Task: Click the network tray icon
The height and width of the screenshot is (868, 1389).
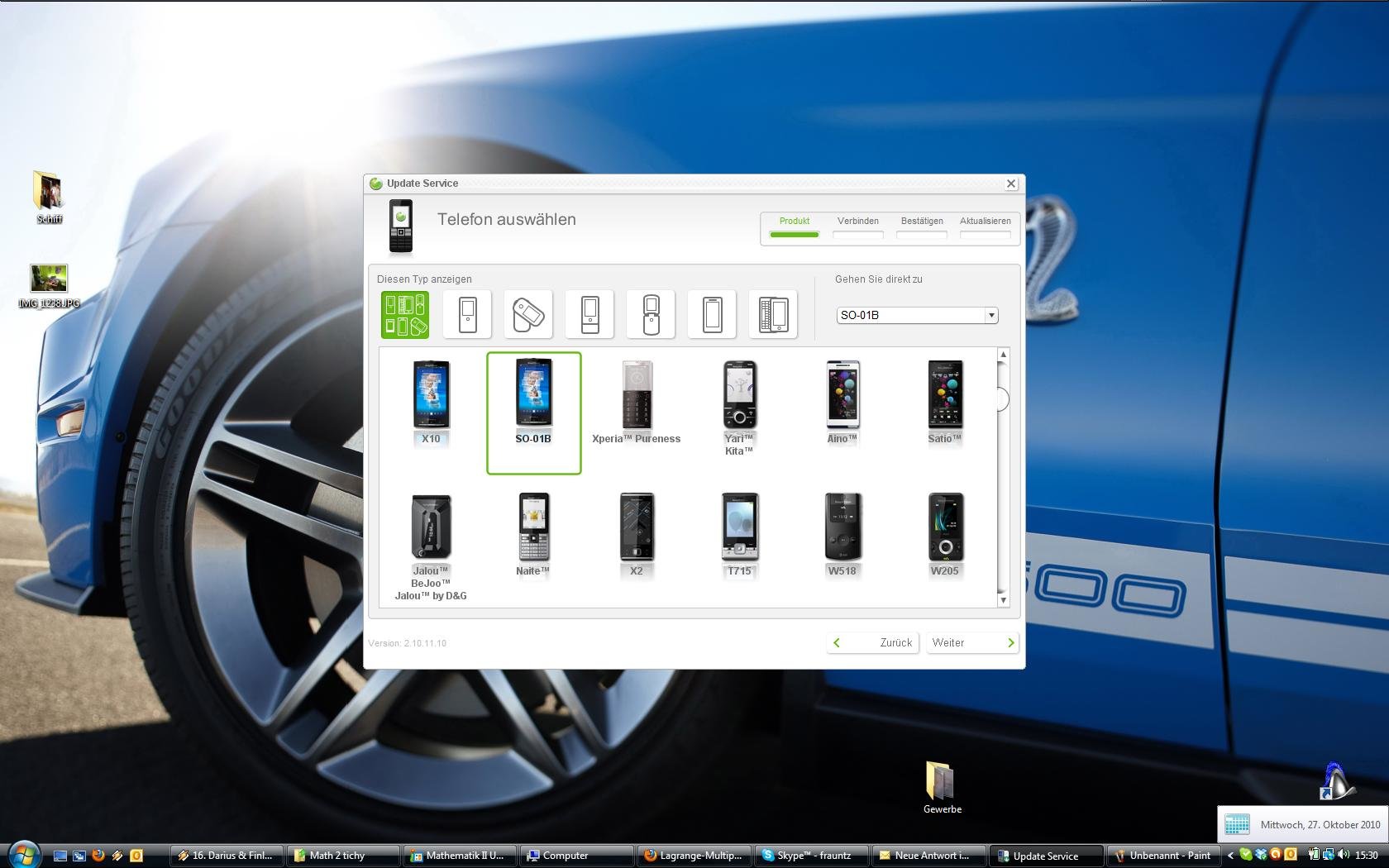Action: coord(1328,855)
